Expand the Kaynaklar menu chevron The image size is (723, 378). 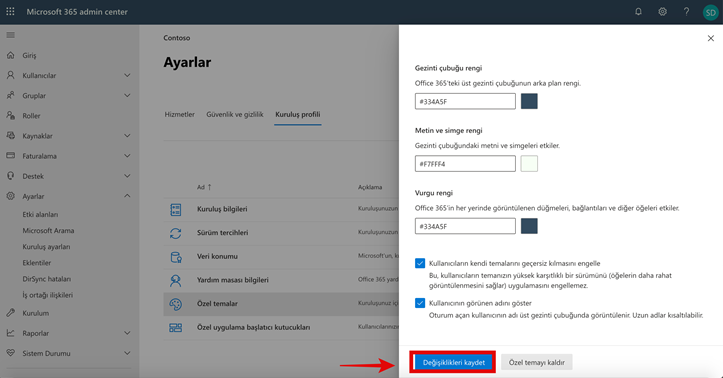coord(127,136)
